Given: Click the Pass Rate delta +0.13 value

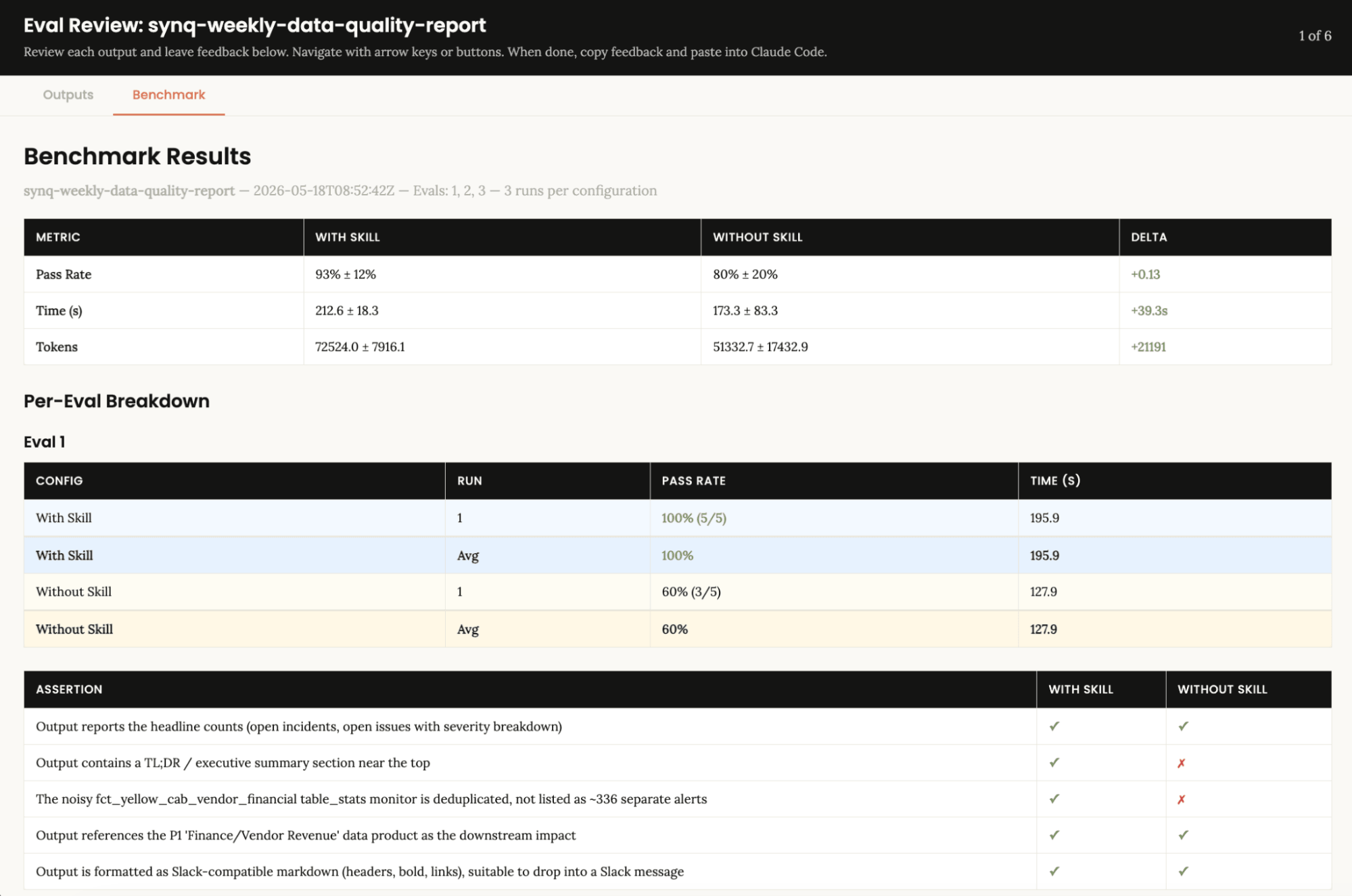Looking at the screenshot, I should (x=1145, y=275).
